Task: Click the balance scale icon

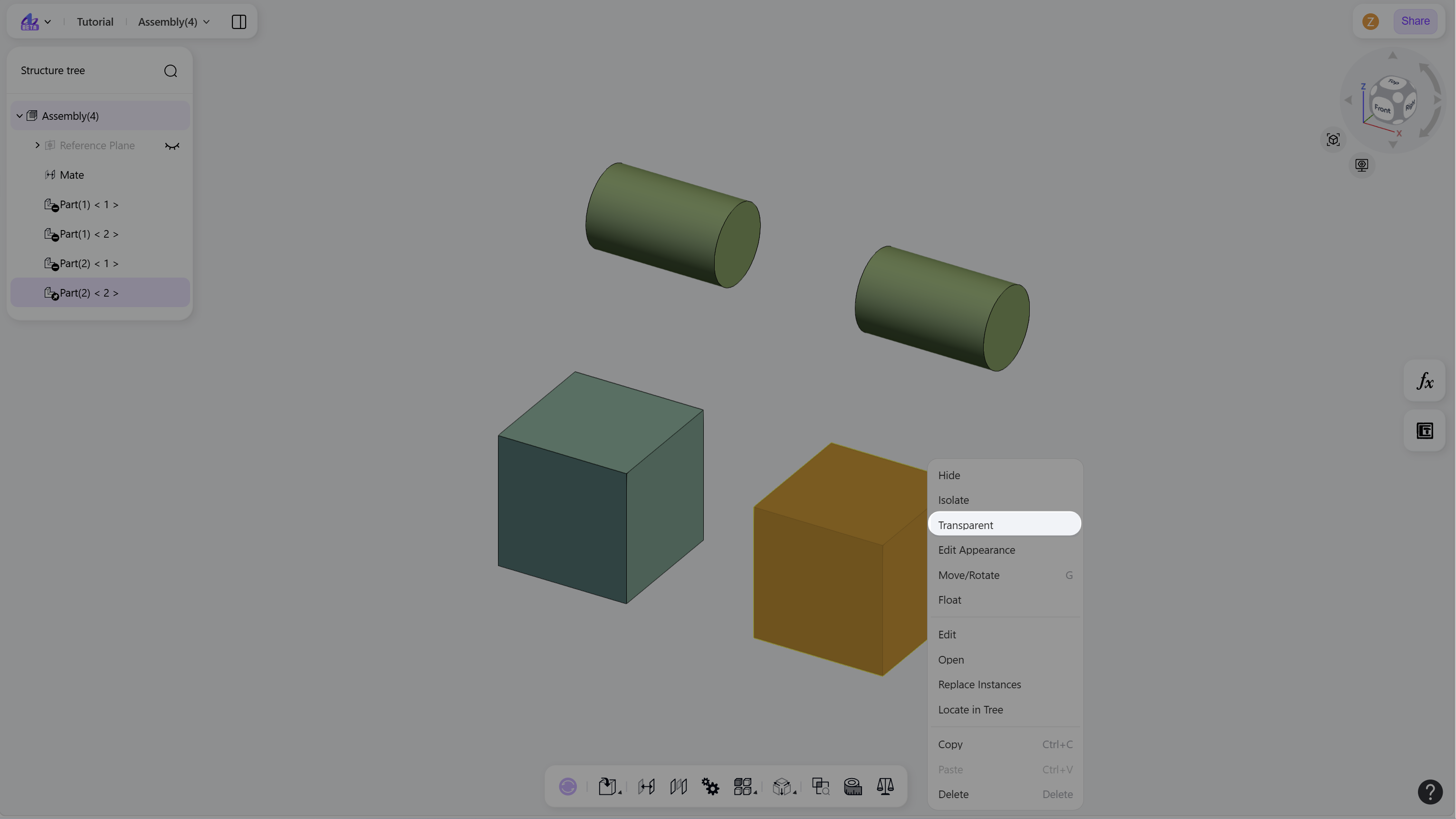Action: (885, 786)
